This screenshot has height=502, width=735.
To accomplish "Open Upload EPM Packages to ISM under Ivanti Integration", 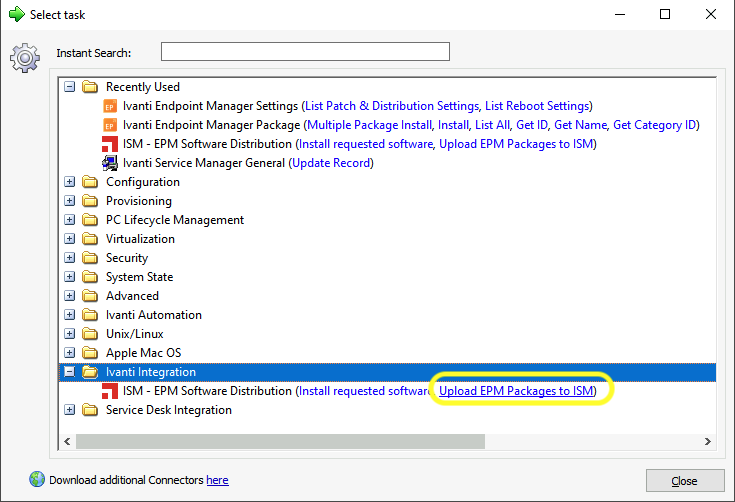I will click(x=516, y=391).
